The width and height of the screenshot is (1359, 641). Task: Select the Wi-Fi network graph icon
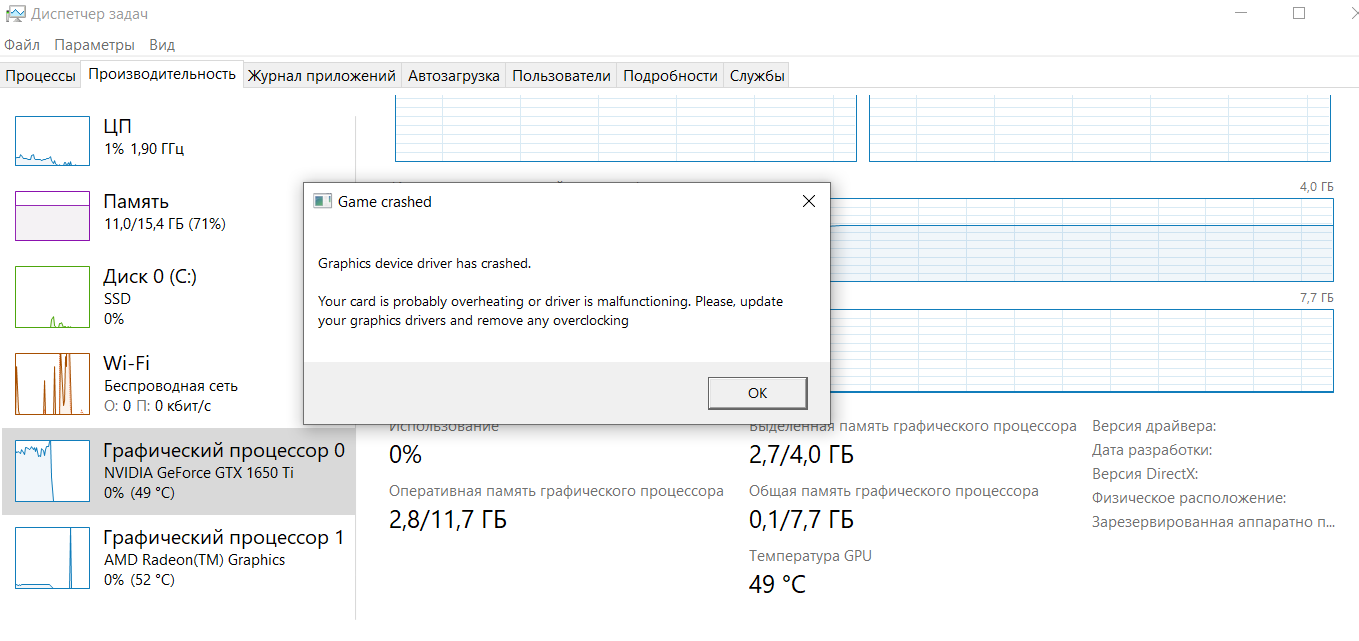point(52,384)
